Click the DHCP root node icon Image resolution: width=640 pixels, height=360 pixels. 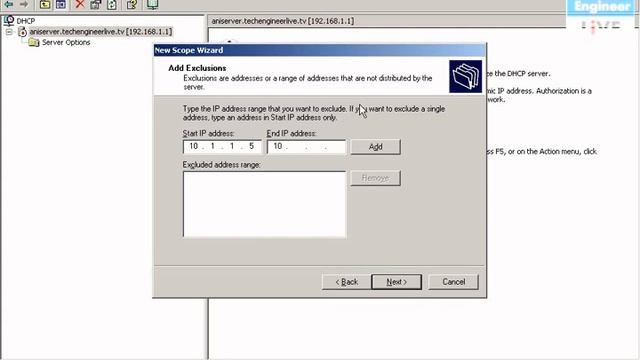[x=9, y=20]
